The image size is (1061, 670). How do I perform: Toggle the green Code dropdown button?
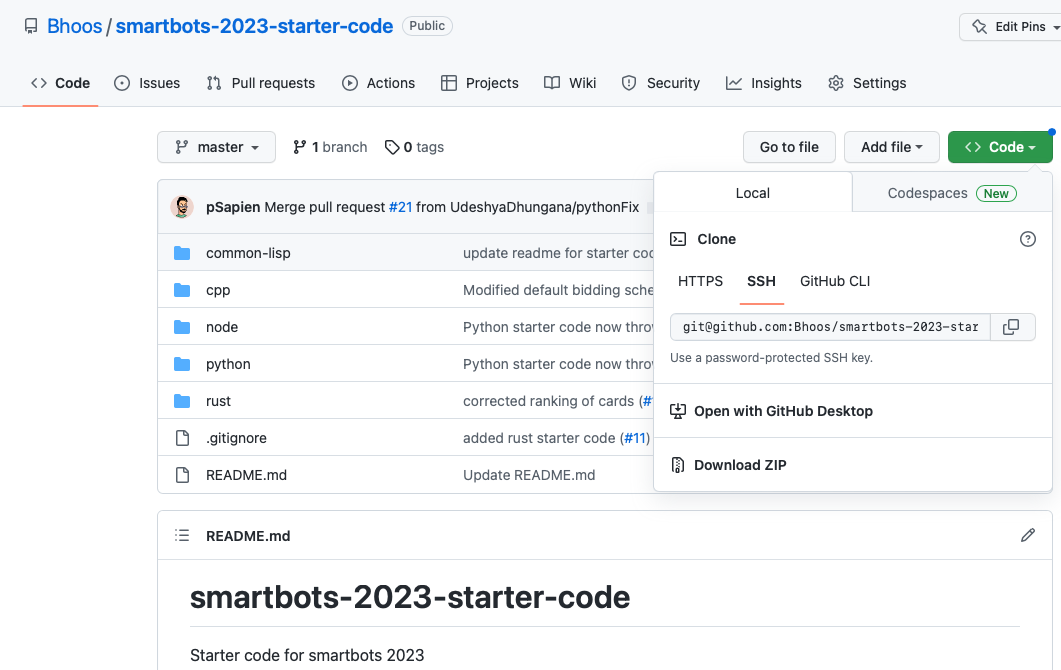(x=1000, y=147)
